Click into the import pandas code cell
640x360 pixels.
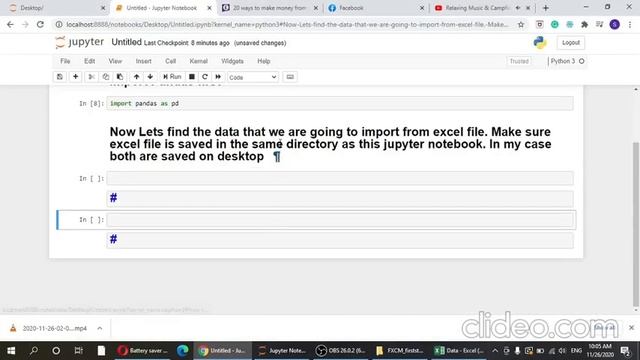(340, 104)
